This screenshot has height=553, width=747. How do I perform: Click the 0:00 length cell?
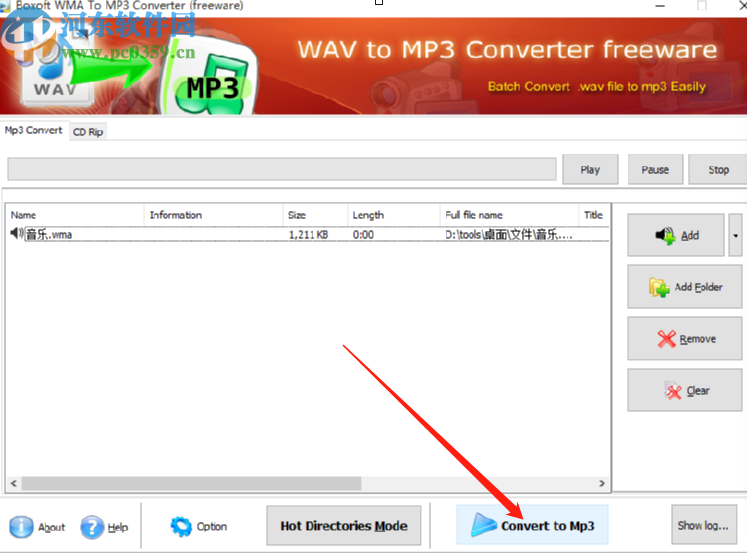[x=363, y=234]
